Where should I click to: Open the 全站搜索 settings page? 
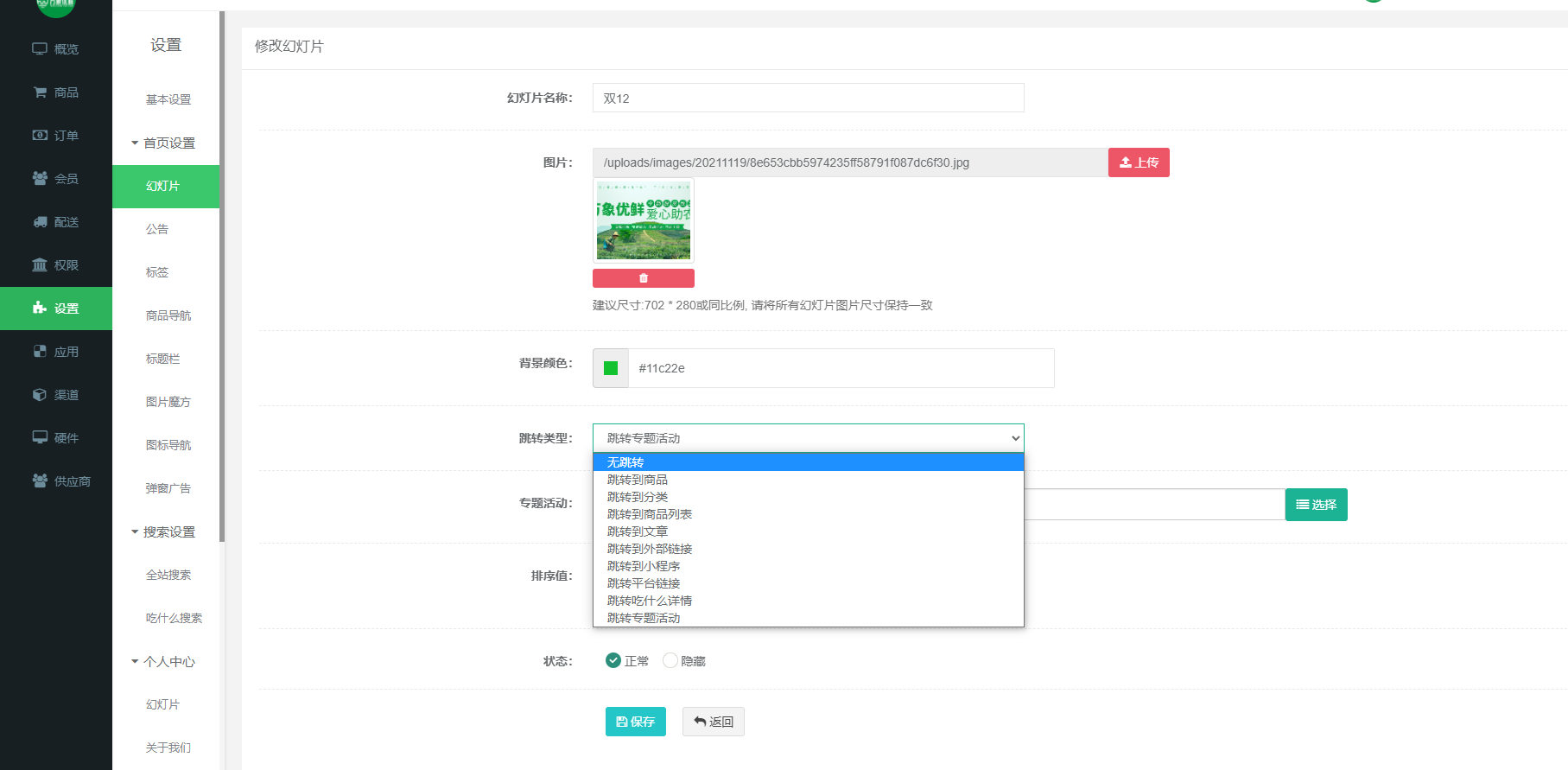[x=168, y=576]
